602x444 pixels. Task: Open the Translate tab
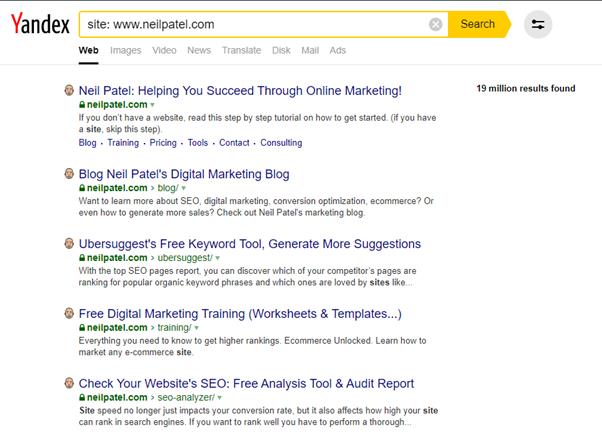(x=241, y=50)
